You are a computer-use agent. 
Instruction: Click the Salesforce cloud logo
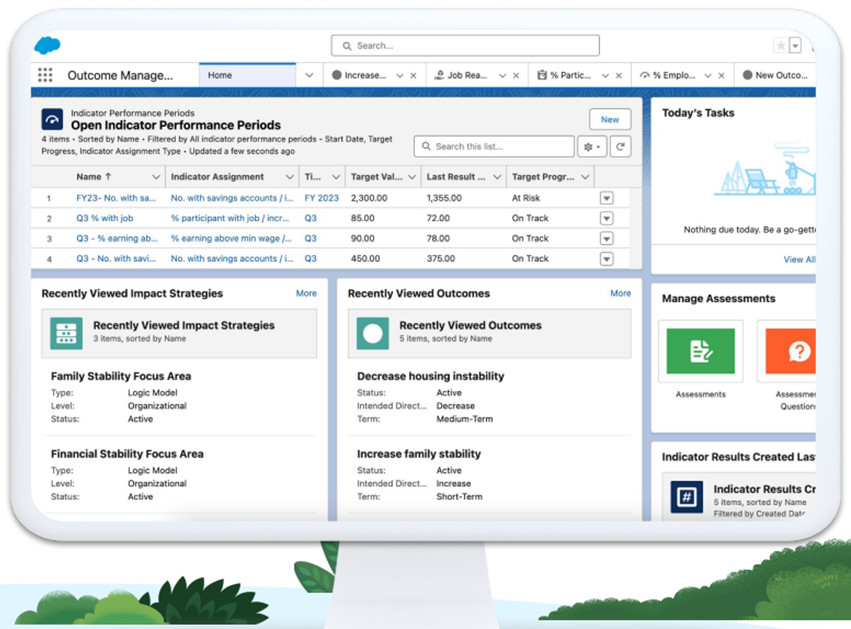(x=47, y=45)
